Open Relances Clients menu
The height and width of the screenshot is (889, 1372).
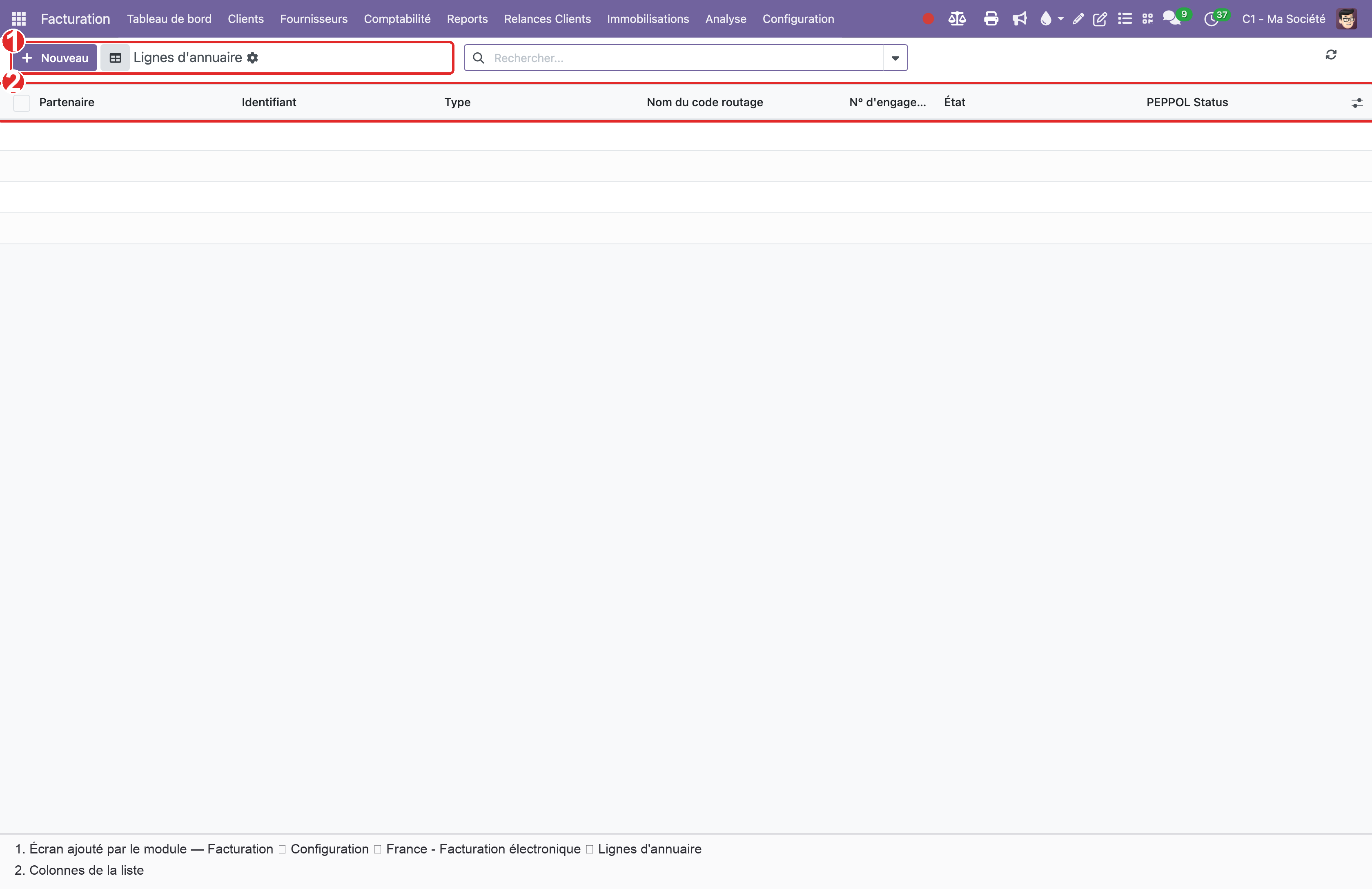point(547,19)
